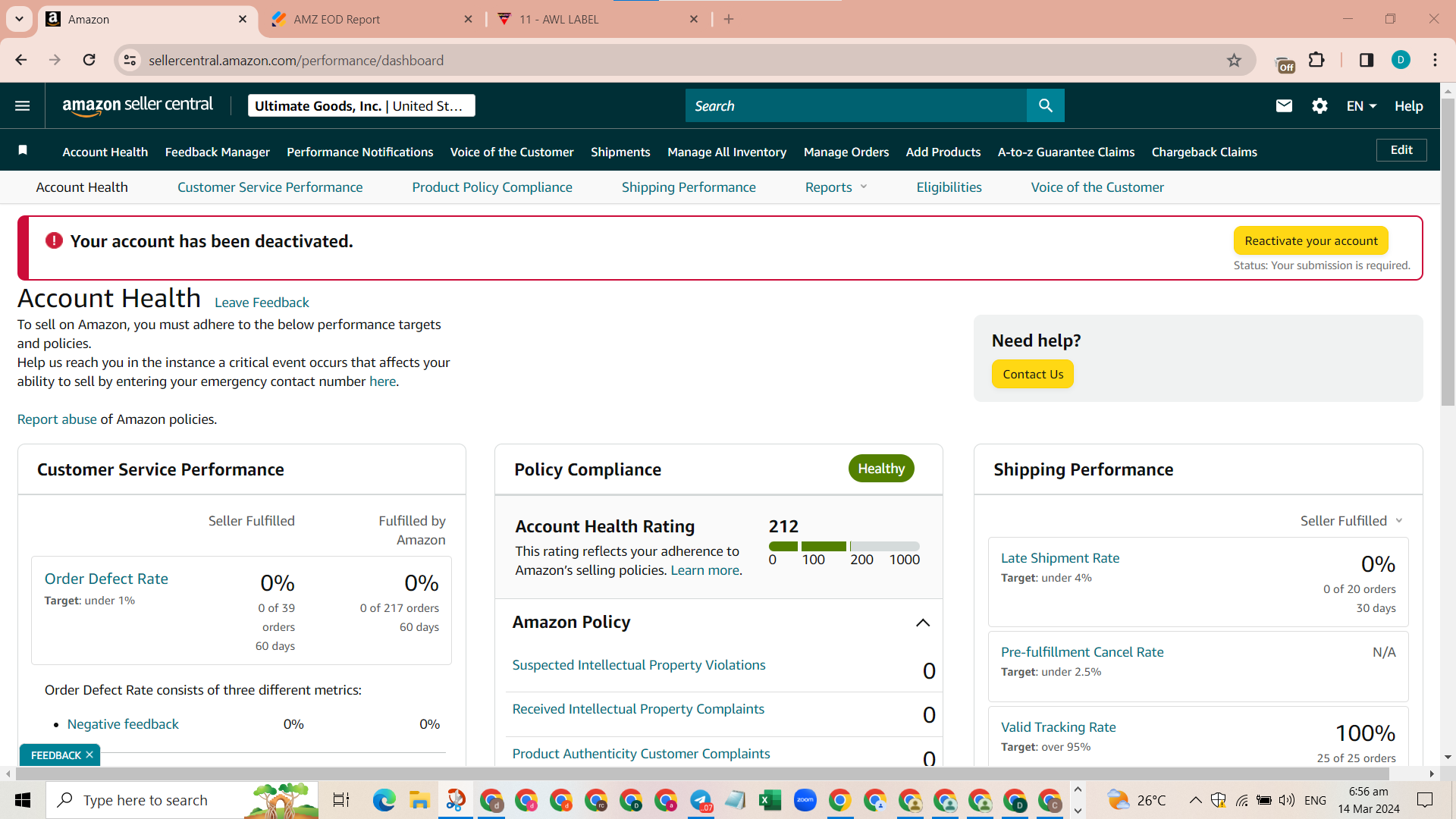The height and width of the screenshot is (819, 1456).
Task: Open Zoom from the taskbar
Action: 805,800
